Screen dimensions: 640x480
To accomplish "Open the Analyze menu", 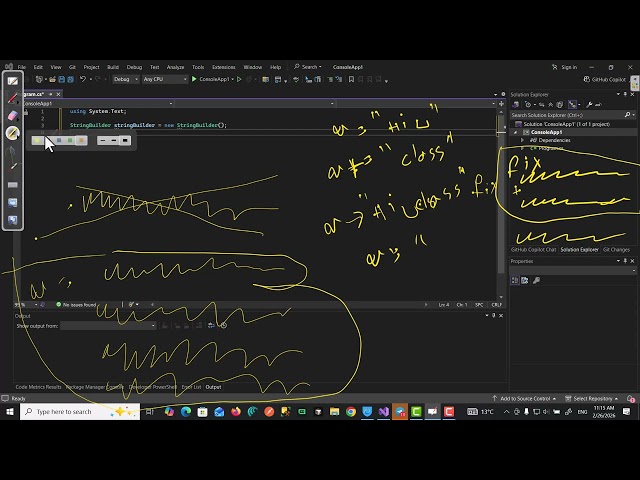I will pyautogui.click(x=176, y=67).
